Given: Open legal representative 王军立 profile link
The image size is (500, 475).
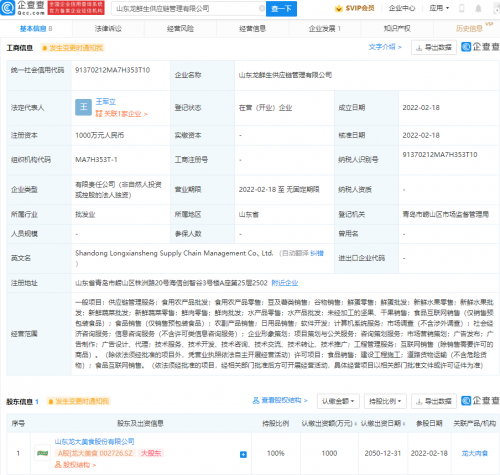Looking at the screenshot, I should point(106,102).
